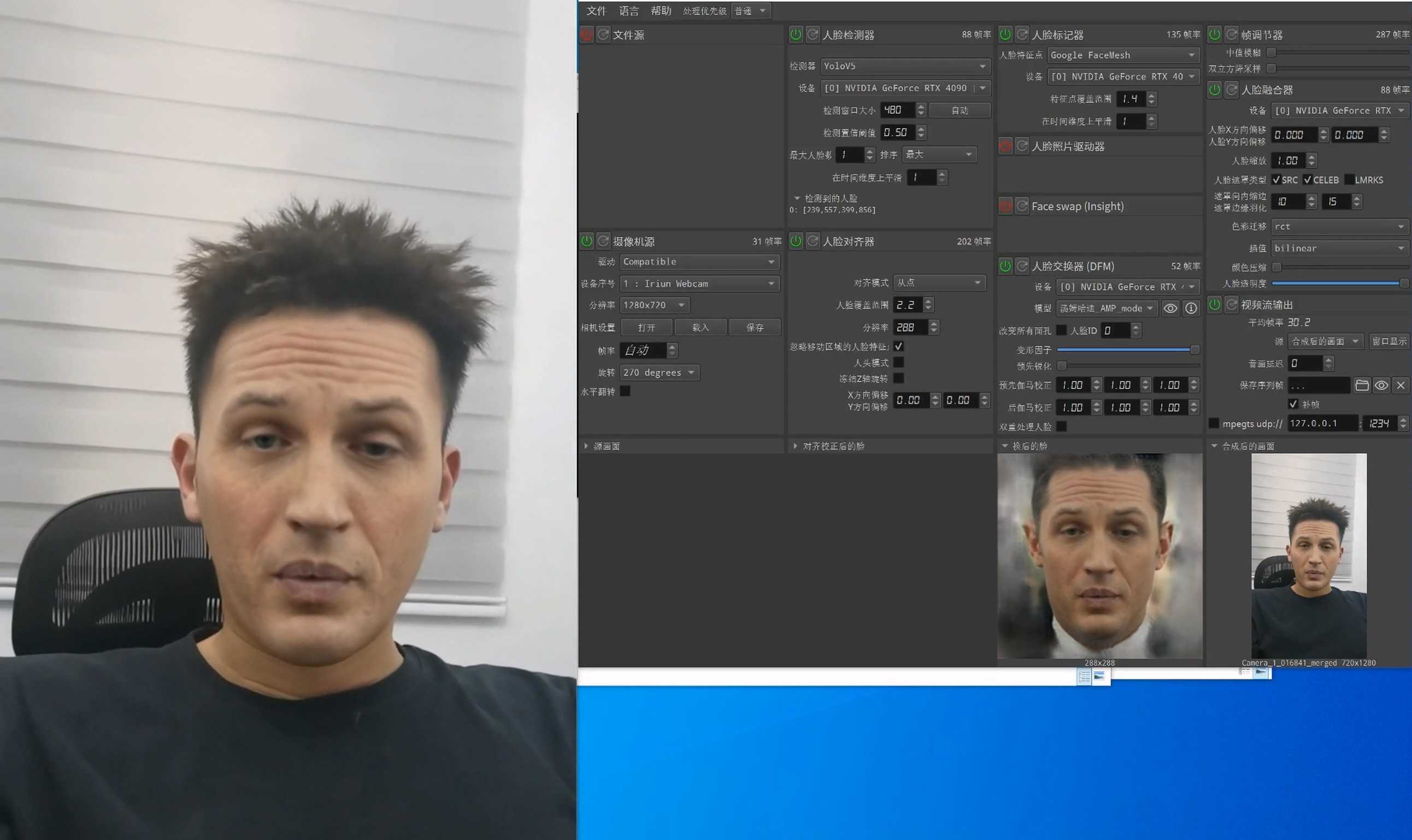Enable Face swap (Insight) power icon
Screen dimensions: 1412x840
[1005, 206]
